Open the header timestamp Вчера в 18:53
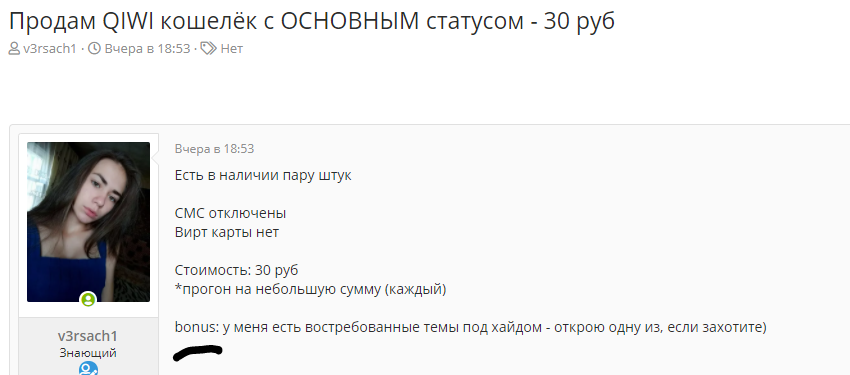Viewport: 850px width, 375px height. pyautogui.click(x=147, y=49)
